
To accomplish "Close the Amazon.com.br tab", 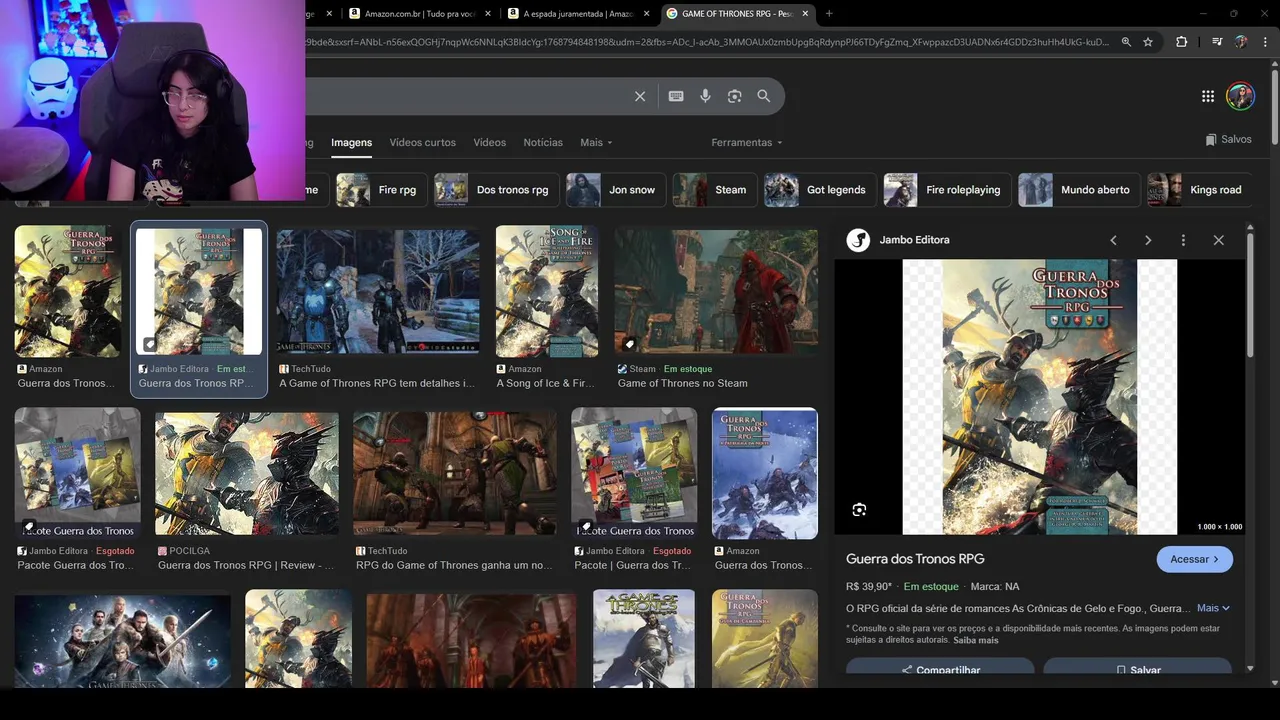I will [488, 13].
